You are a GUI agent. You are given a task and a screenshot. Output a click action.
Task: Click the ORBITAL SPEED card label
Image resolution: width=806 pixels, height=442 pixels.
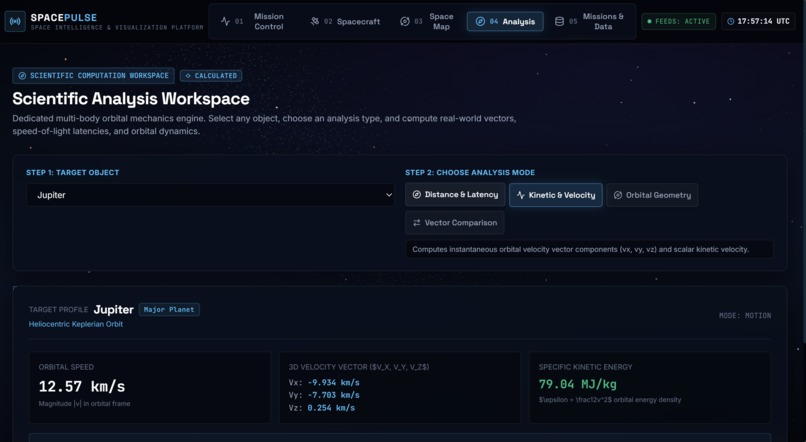pyautogui.click(x=66, y=367)
